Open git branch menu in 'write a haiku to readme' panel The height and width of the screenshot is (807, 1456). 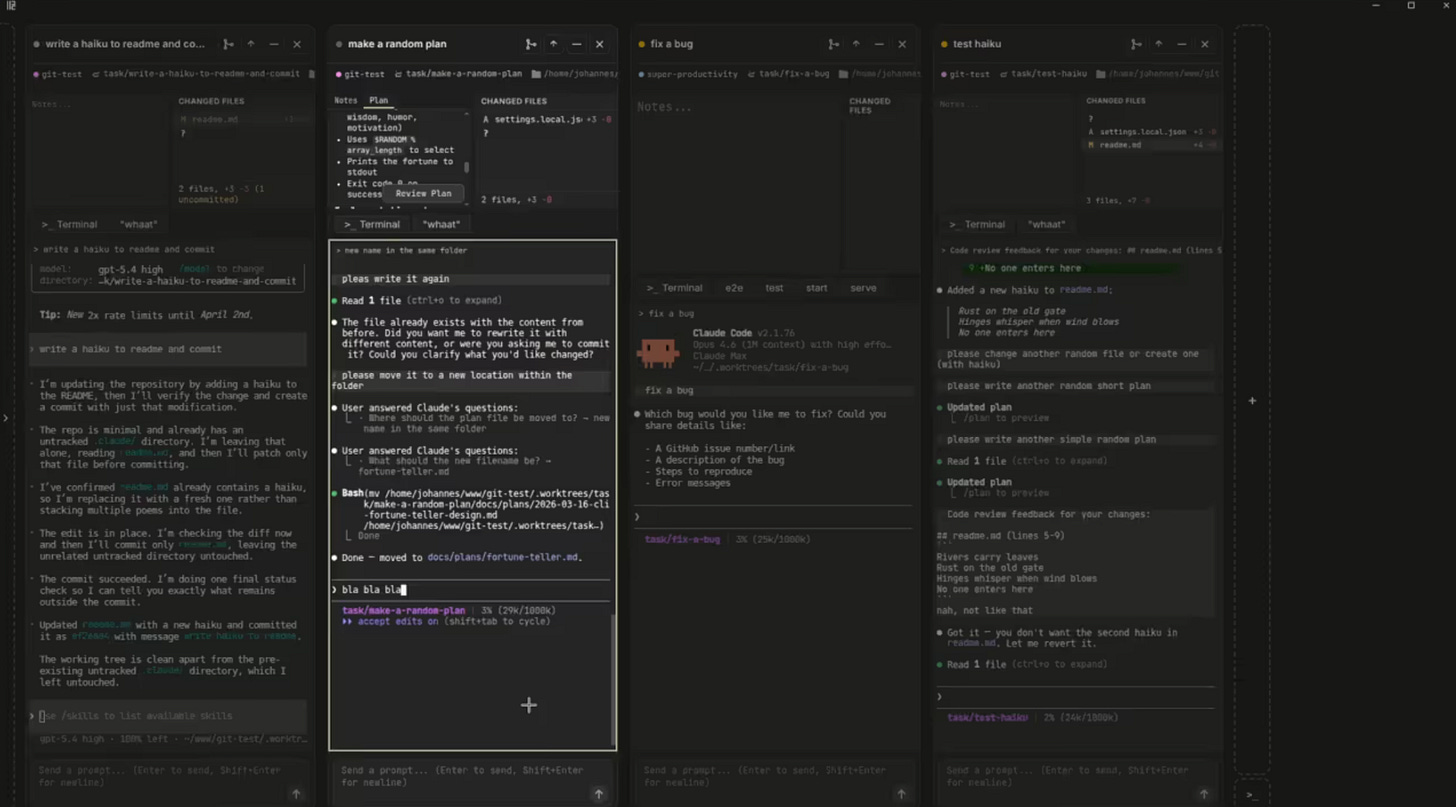click(228, 44)
